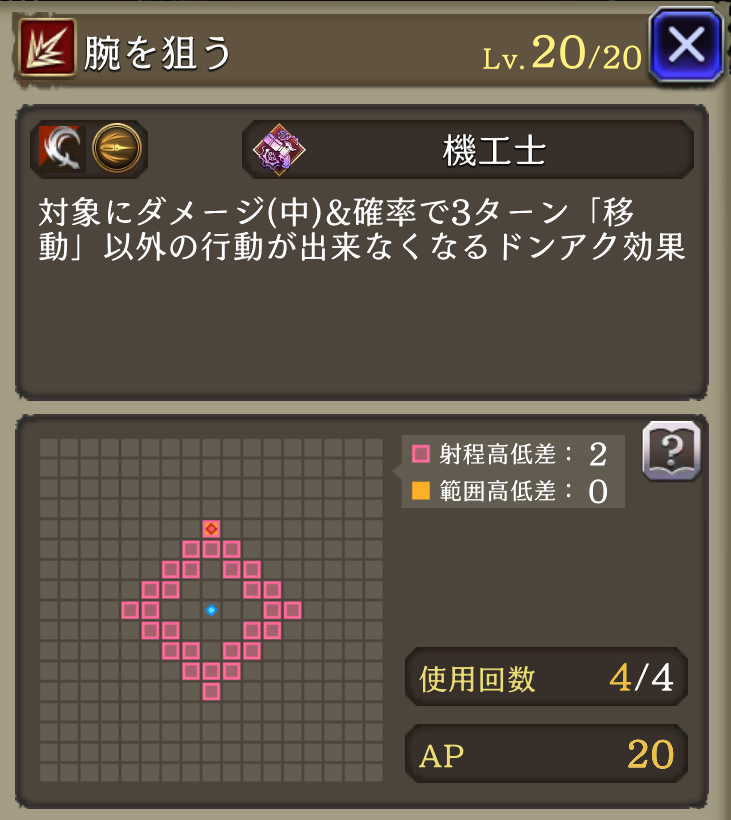Tap the skill description text box
This screenshot has width=731, height=820.
pyautogui.click(x=362, y=253)
